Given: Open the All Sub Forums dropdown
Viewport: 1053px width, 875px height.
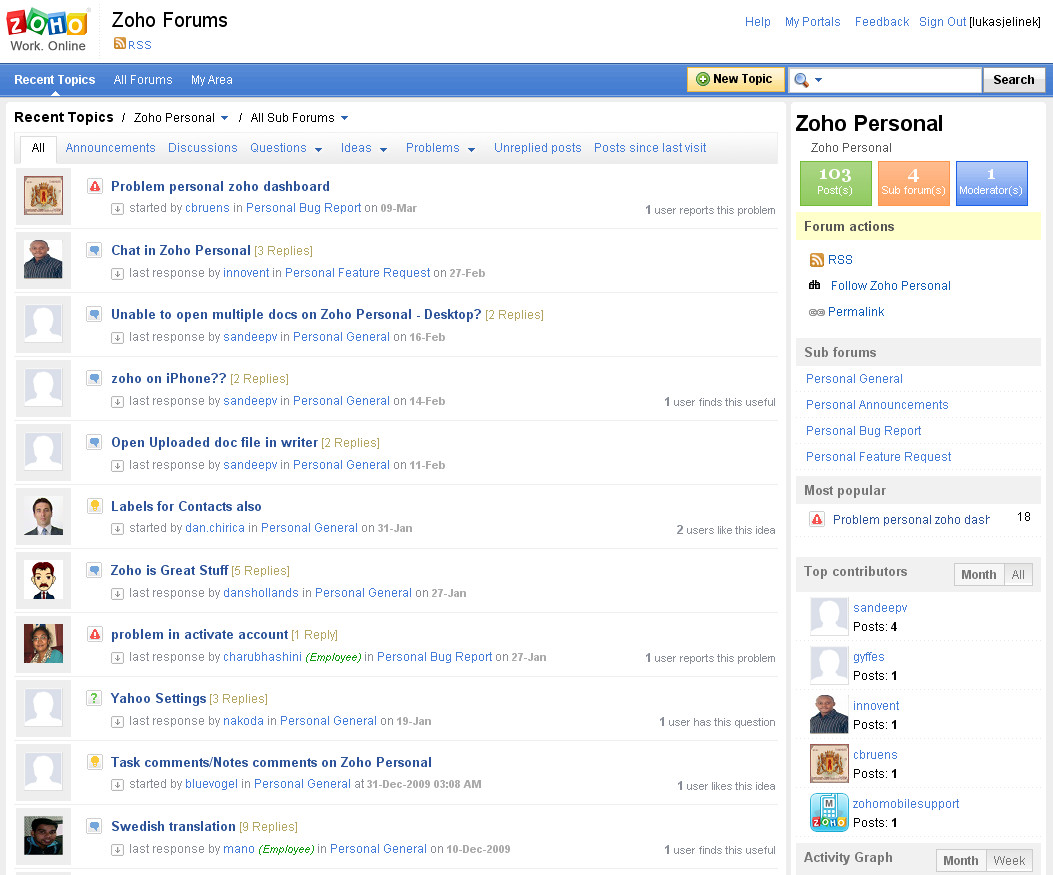Looking at the screenshot, I should (x=345, y=118).
